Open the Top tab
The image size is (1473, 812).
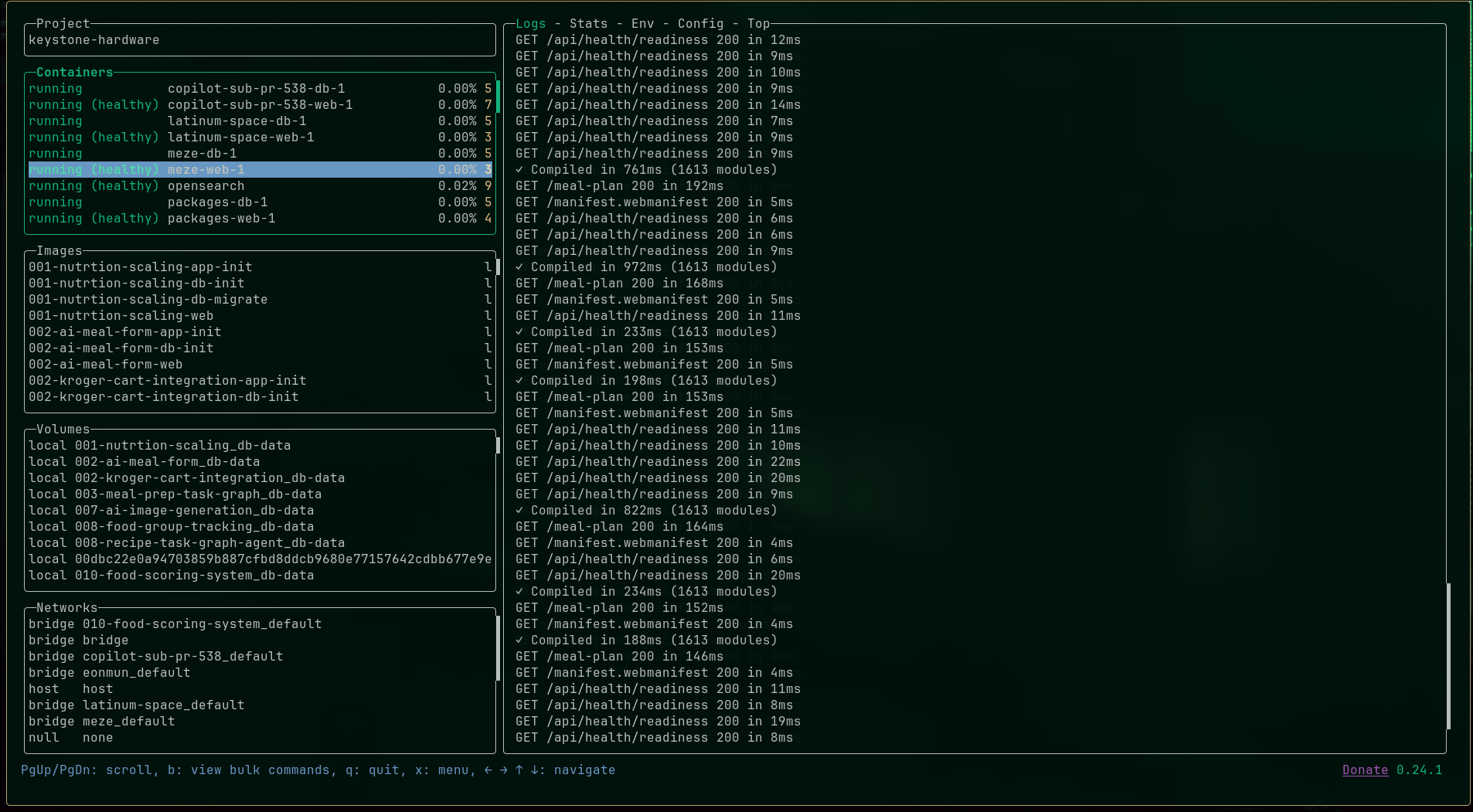pos(757,23)
